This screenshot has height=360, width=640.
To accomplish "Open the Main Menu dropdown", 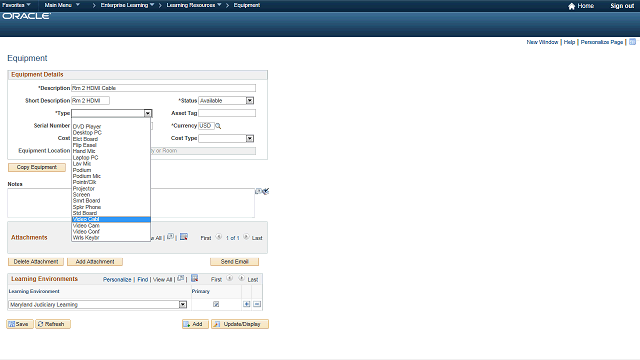I will click(x=62, y=5).
